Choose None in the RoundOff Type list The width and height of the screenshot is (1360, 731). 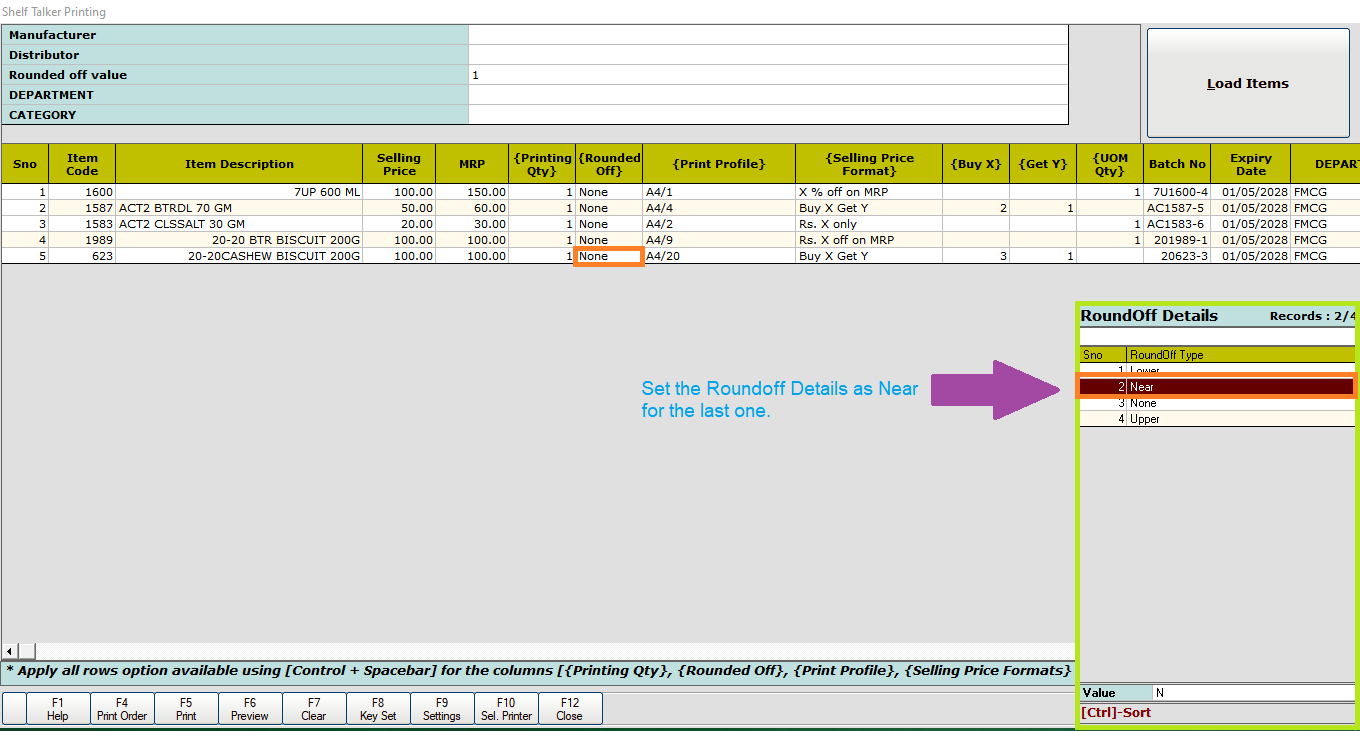point(1217,403)
